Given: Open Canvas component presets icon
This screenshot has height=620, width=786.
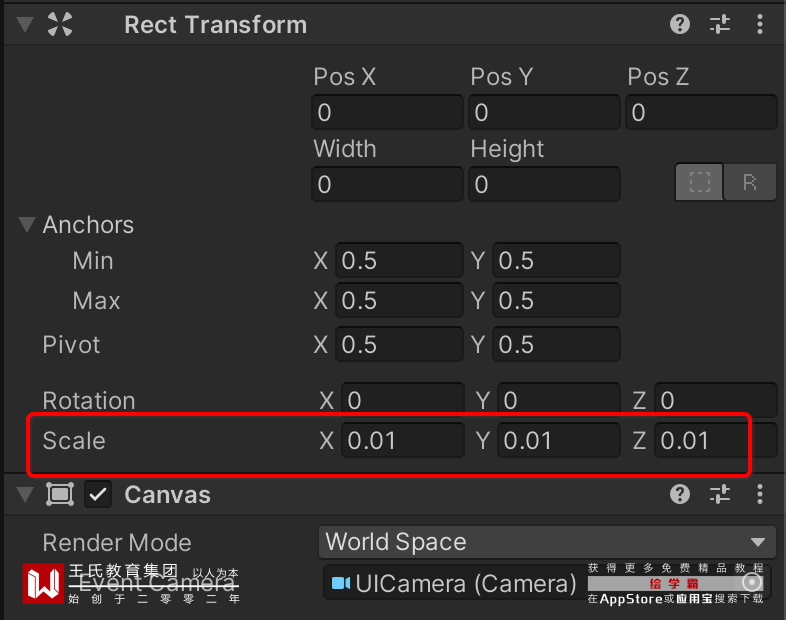Looking at the screenshot, I should 720,494.
